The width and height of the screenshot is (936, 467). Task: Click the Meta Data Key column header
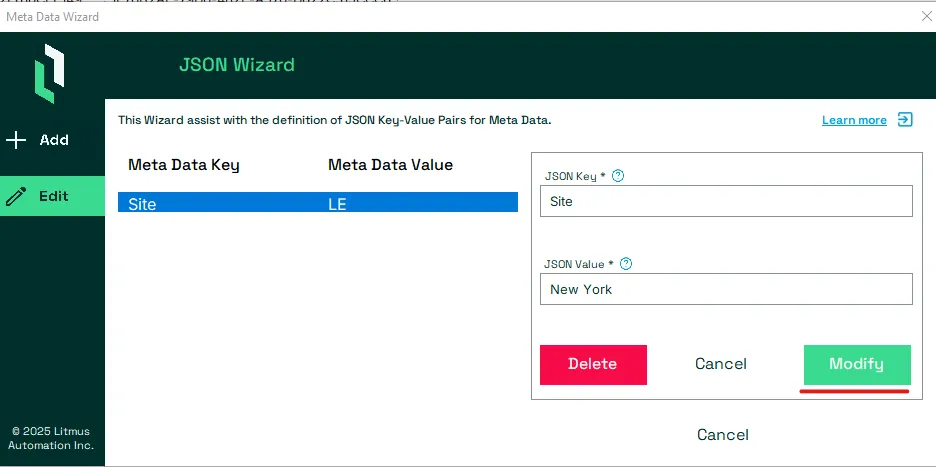[x=184, y=165]
